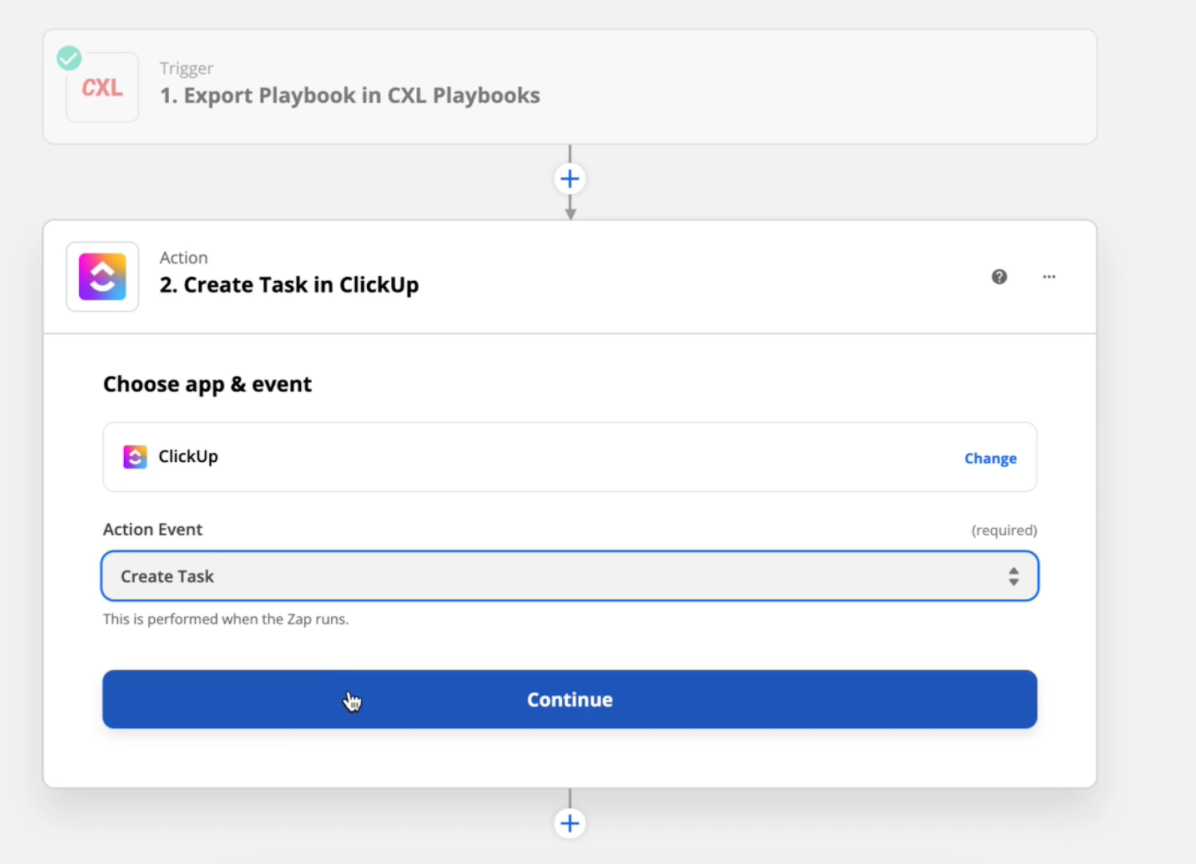Image resolution: width=1196 pixels, height=864 pixels.
Task: Click the Action label above step two
Action: (x=183, y=258)
